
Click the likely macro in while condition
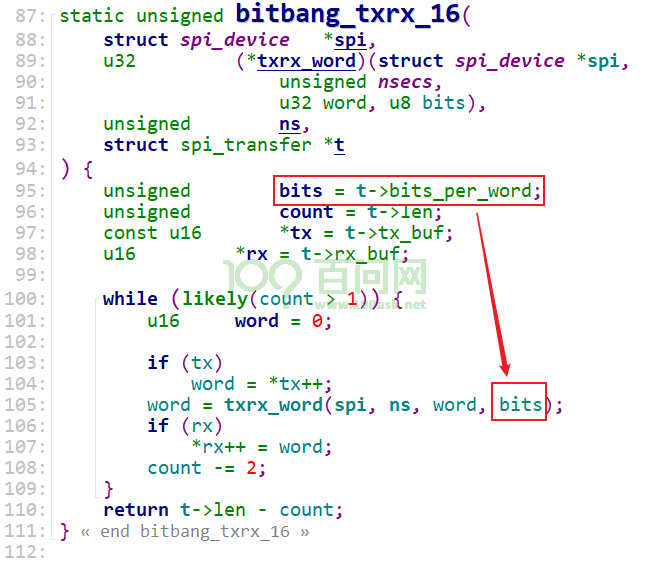click(214, 299)
